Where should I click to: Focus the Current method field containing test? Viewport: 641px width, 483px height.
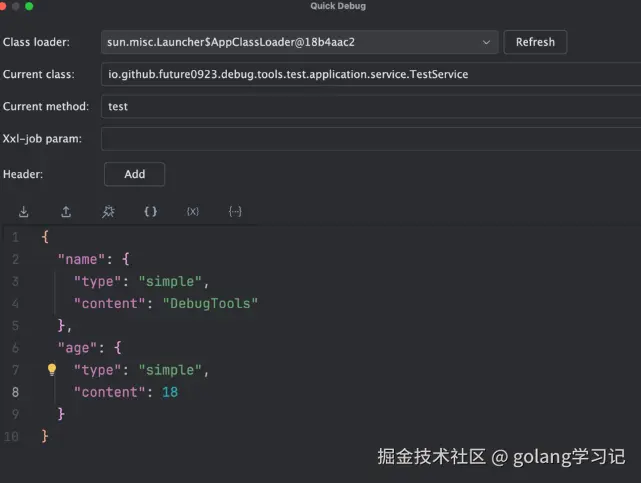371,106
